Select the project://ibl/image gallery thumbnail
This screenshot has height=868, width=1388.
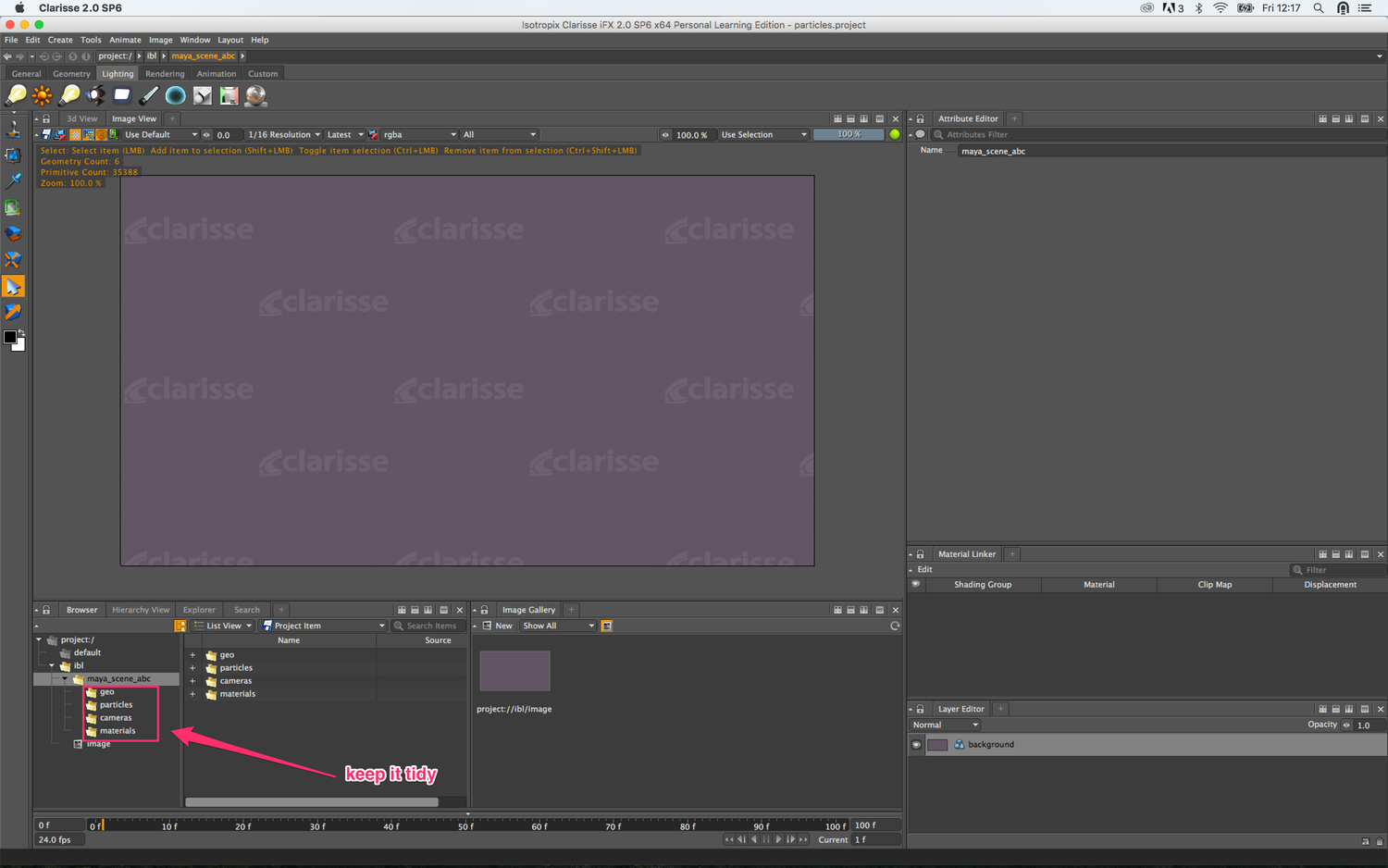pyautogui.click(x=514, y=671)
